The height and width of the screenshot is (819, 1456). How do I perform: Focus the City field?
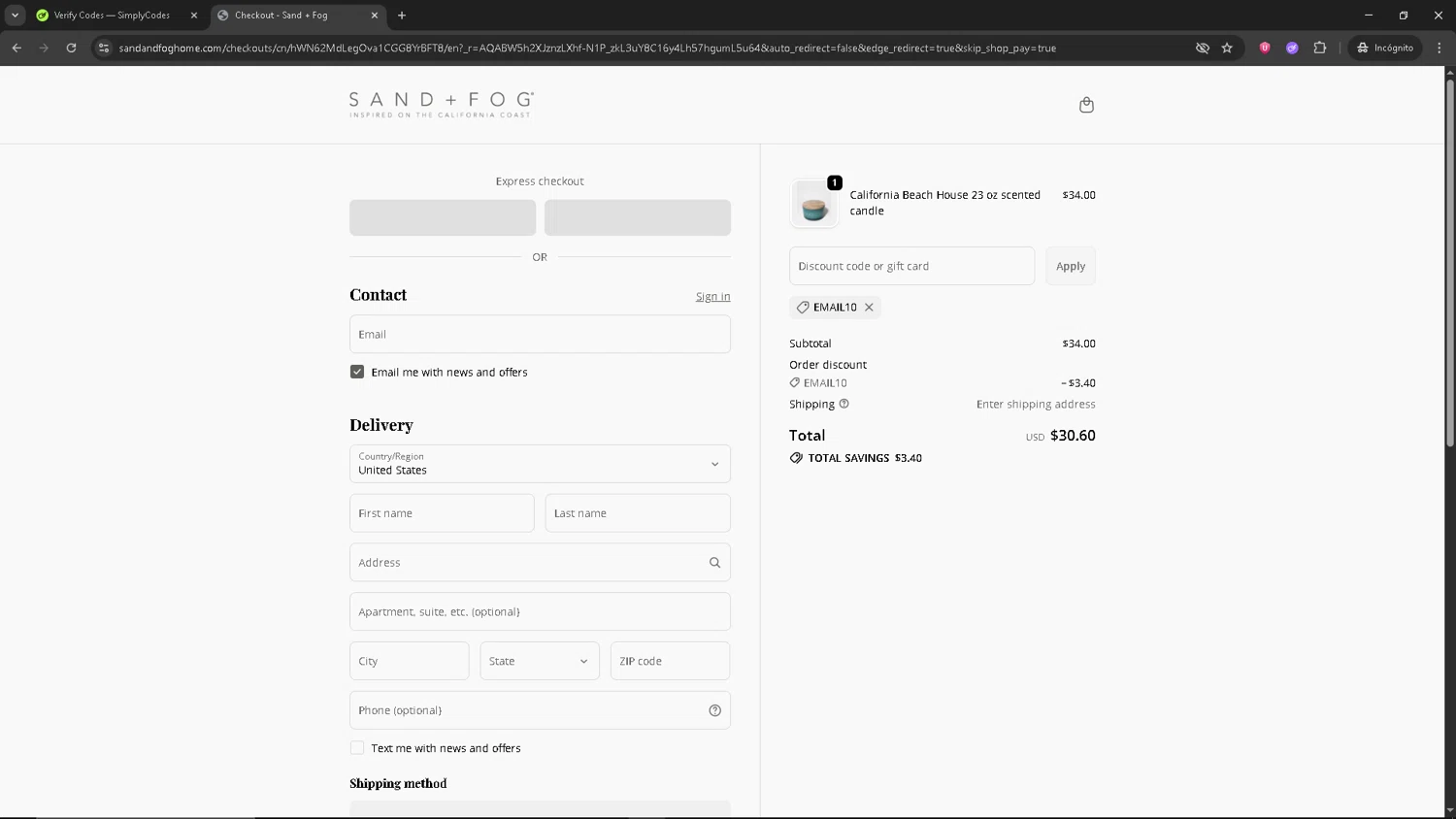(410, 661)
